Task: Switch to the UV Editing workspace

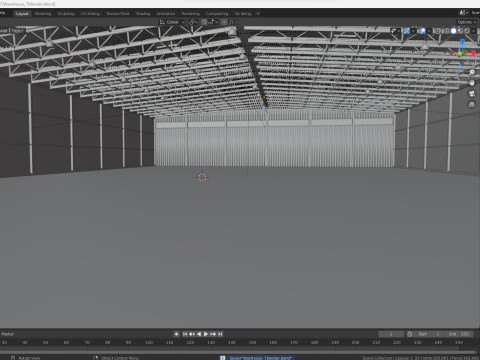Action: [x=90, y=14]
